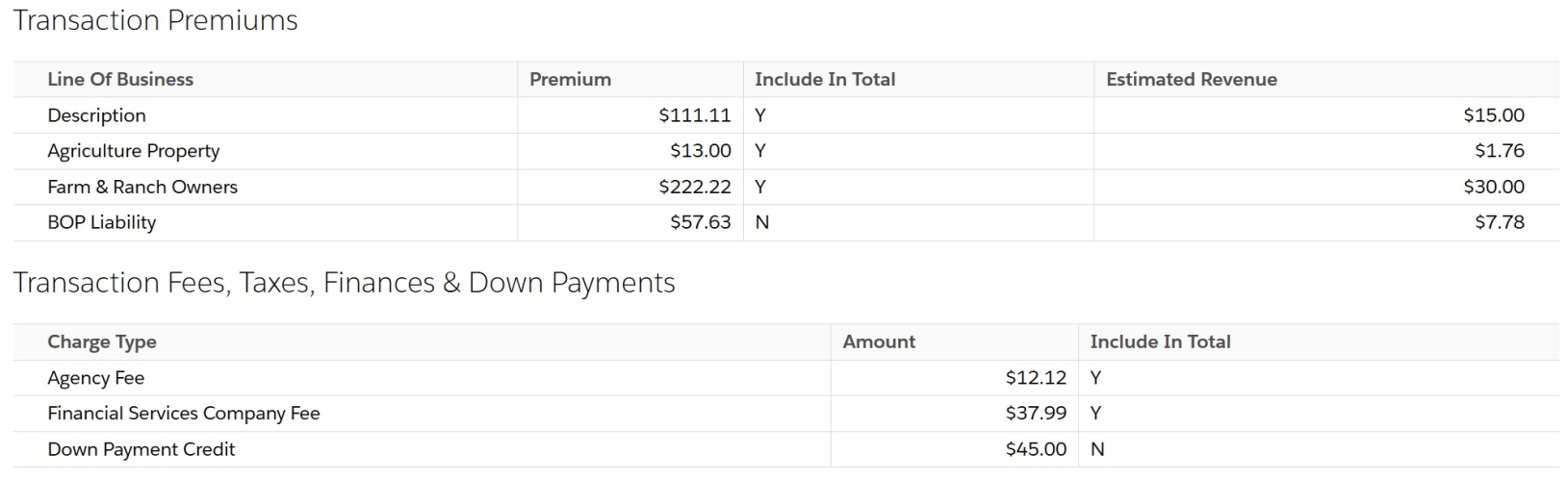Click the Include In Total premiums header
1568x480 pixels.
pos(825,80)
